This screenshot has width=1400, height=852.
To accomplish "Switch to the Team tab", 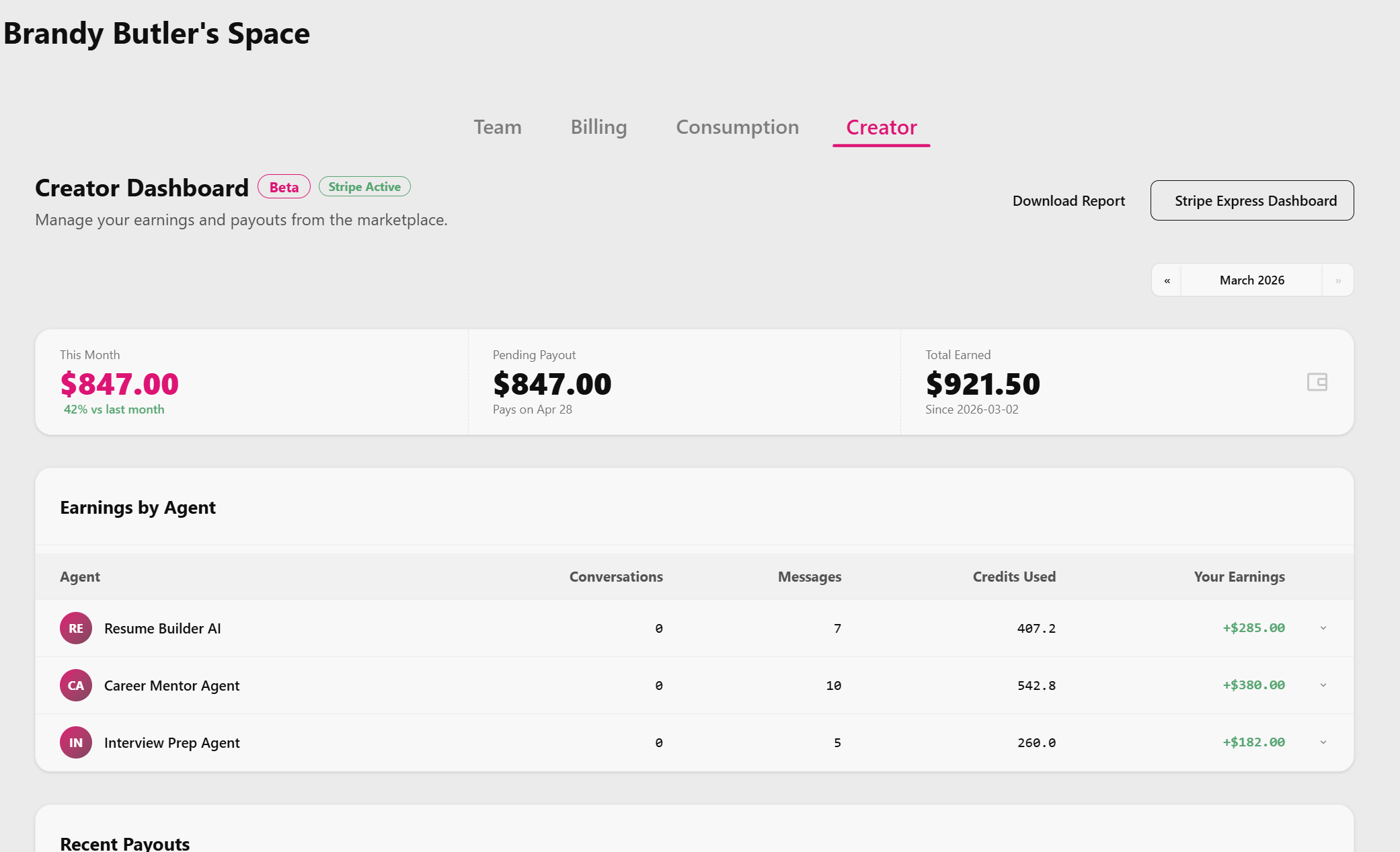I will click(x=497, y=127).
